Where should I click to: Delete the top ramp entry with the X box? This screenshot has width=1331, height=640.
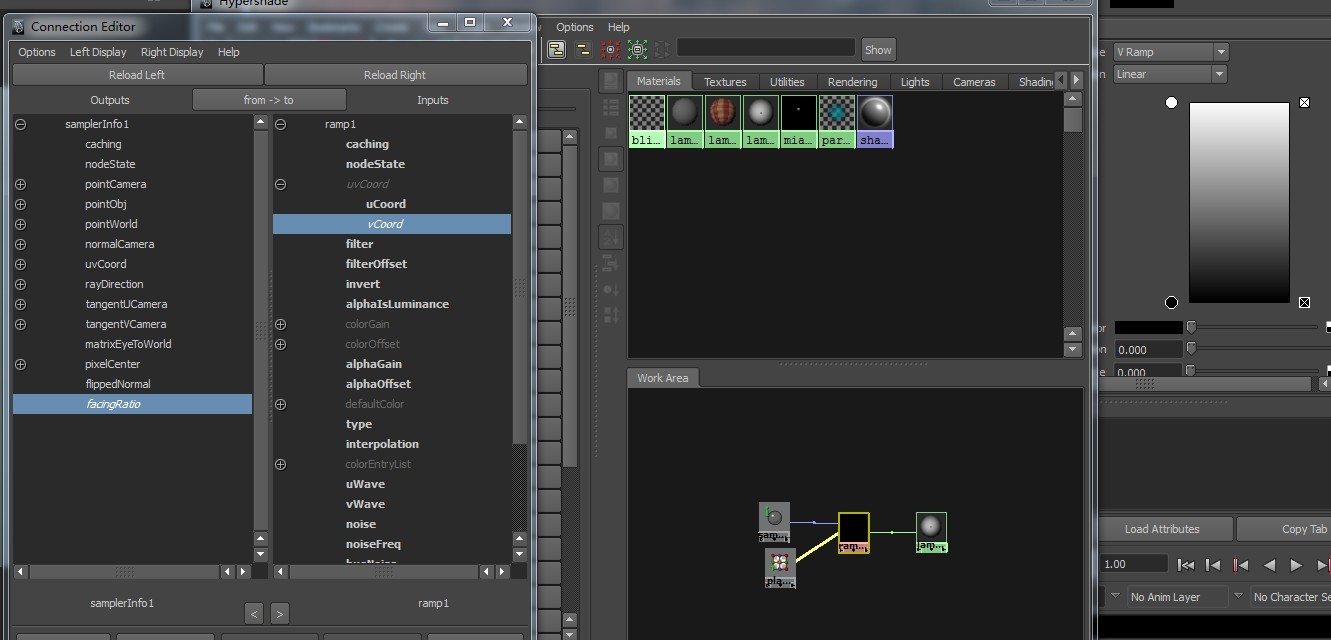coord(1304,103)
